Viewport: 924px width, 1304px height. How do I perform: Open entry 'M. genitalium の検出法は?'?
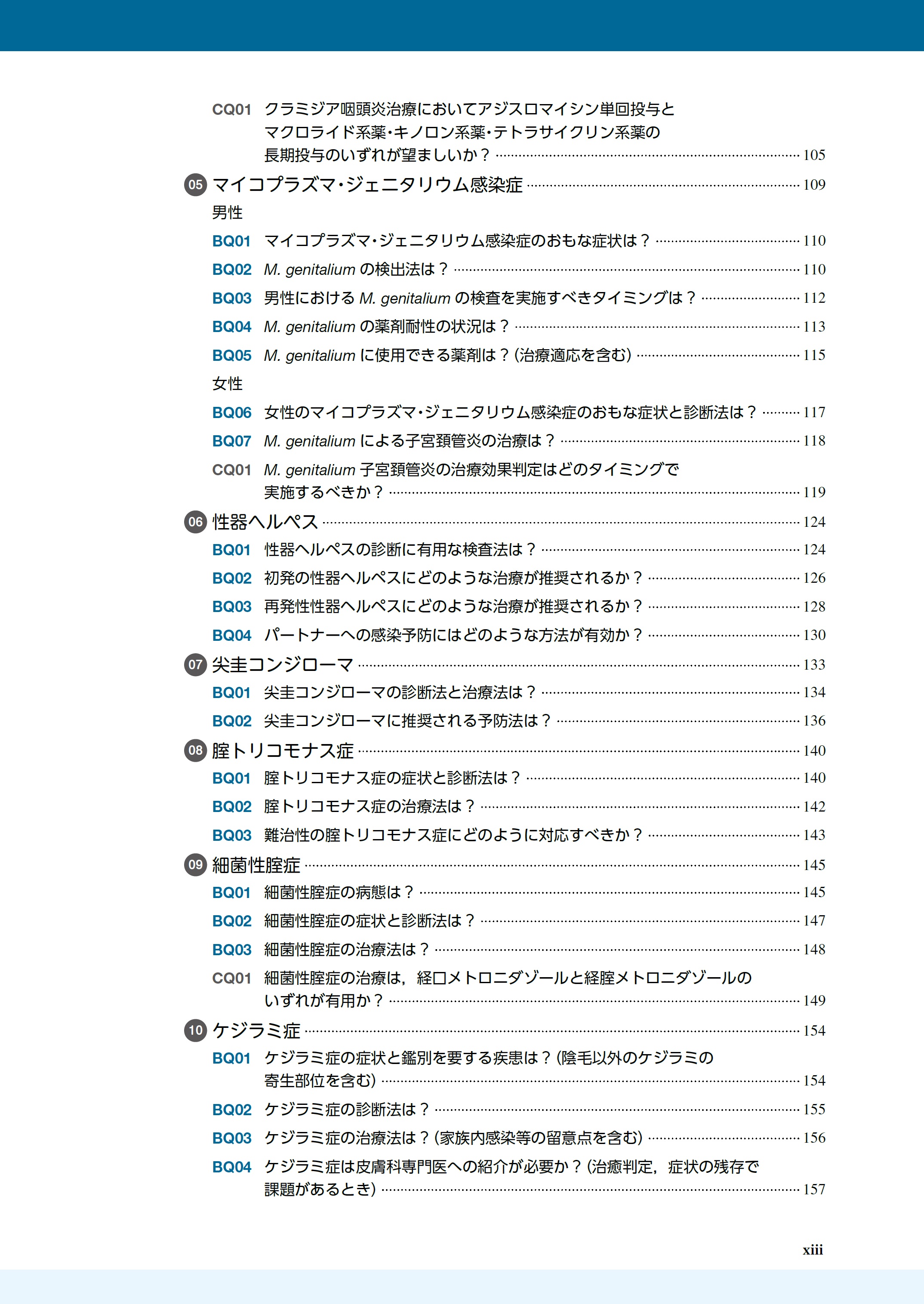coord(356,270)
